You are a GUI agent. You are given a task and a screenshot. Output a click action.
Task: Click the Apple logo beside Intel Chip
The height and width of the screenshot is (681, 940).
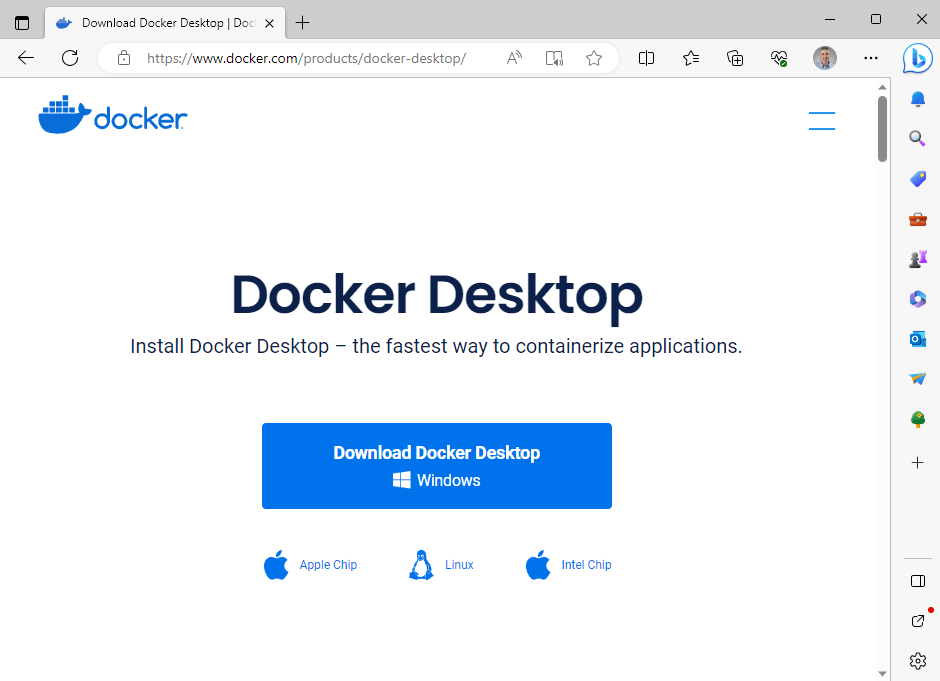pyautogui.click(x=538, y=565)
